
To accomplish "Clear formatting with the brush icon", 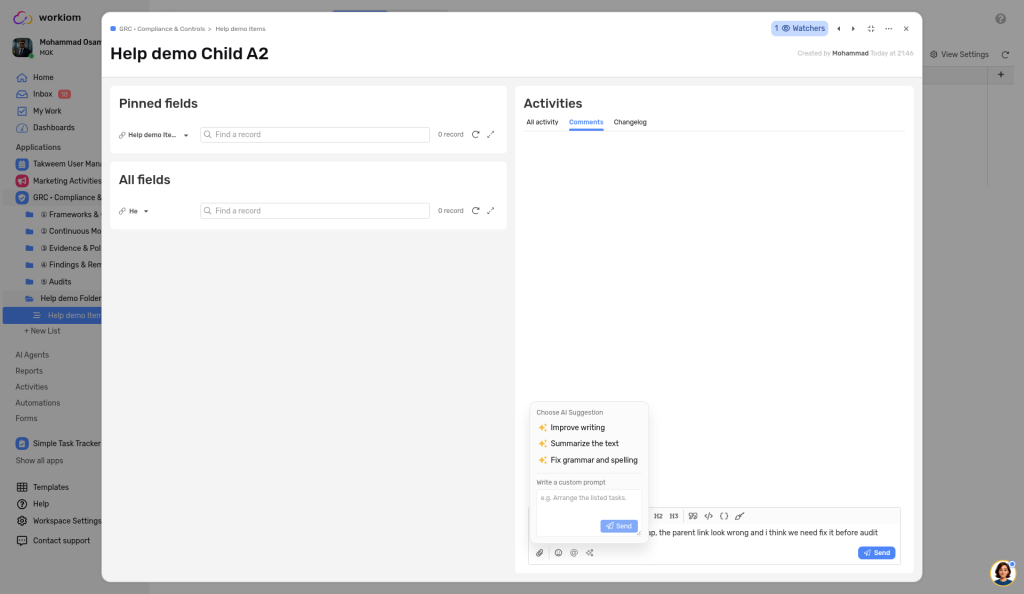I will coord(740,516).
